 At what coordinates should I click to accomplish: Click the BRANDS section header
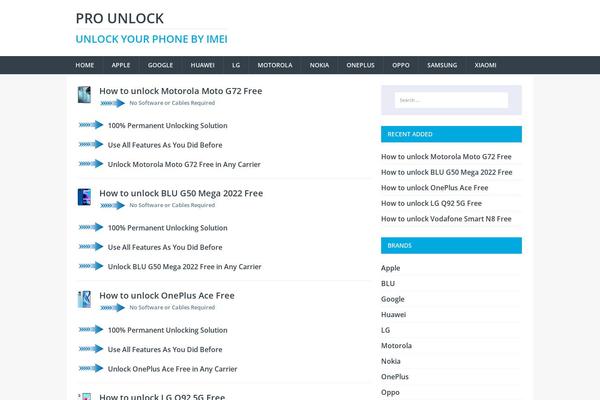pos(451,245)
